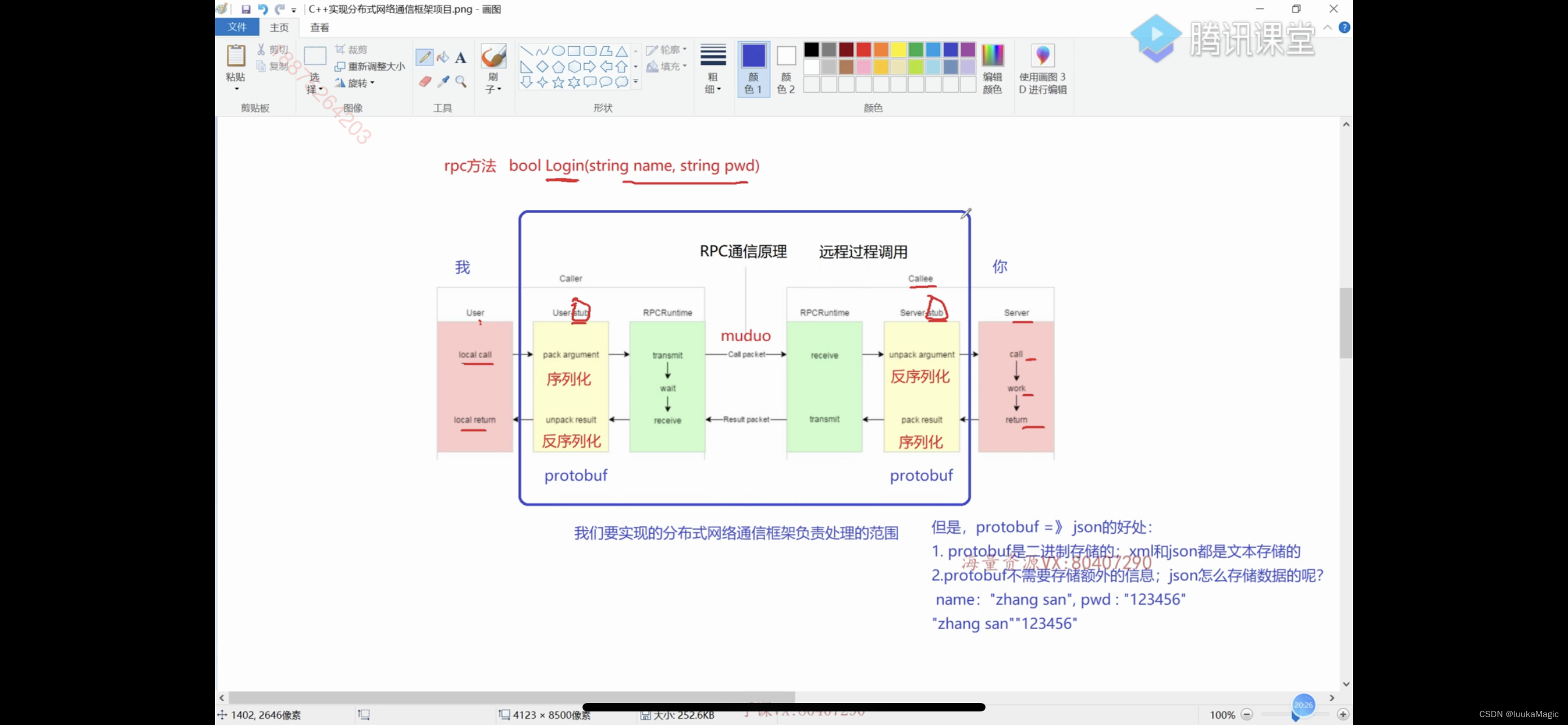This screenshot has width=1568, height=725.
Task: Pick the red color swatch
Action: 864,49
